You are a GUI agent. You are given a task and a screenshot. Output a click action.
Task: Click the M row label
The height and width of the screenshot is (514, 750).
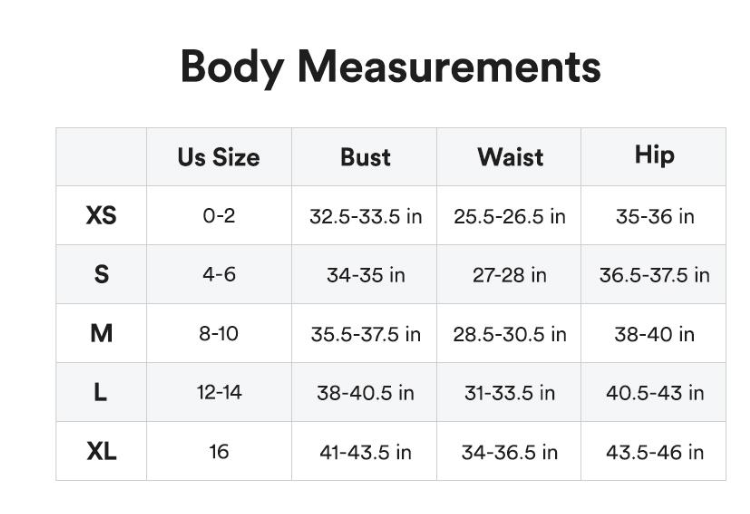(101, 333)
